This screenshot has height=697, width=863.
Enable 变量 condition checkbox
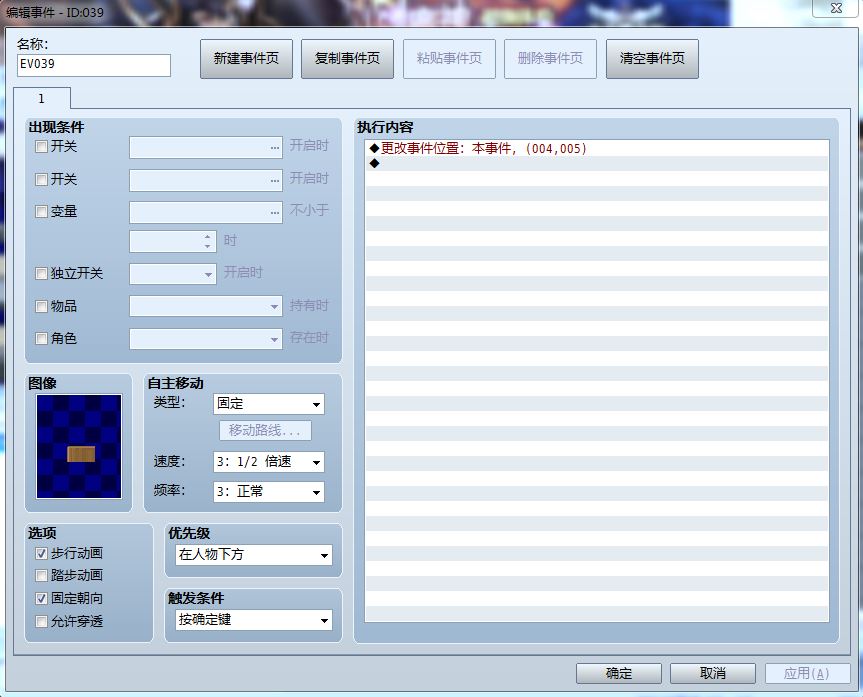(41, 211)
